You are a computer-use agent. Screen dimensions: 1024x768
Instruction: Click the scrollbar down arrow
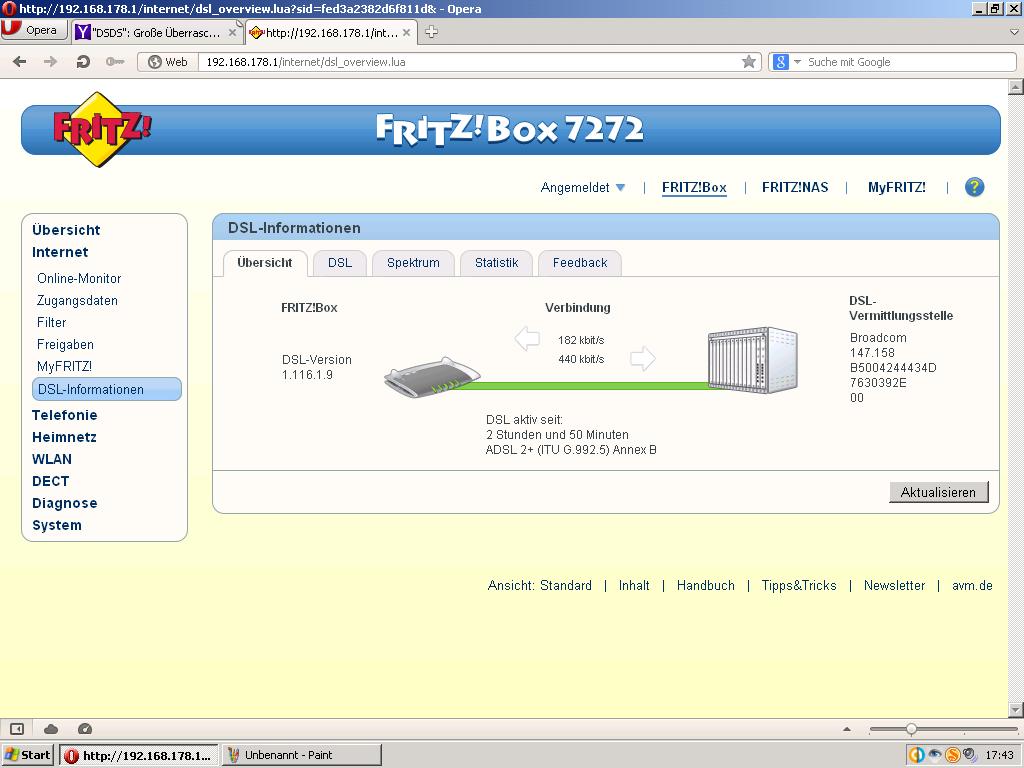[1016, 709]
